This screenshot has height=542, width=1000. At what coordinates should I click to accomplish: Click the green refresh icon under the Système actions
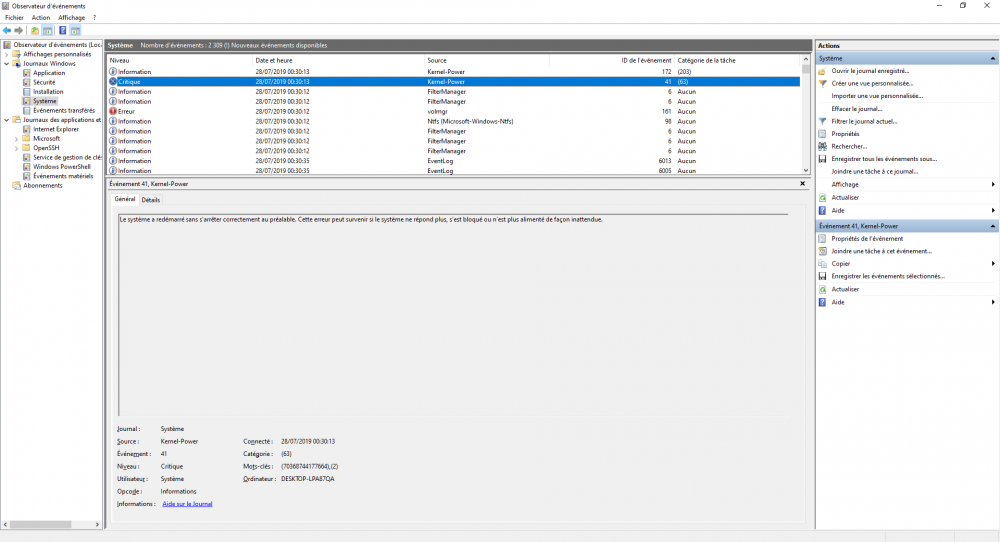pos(822,197)
